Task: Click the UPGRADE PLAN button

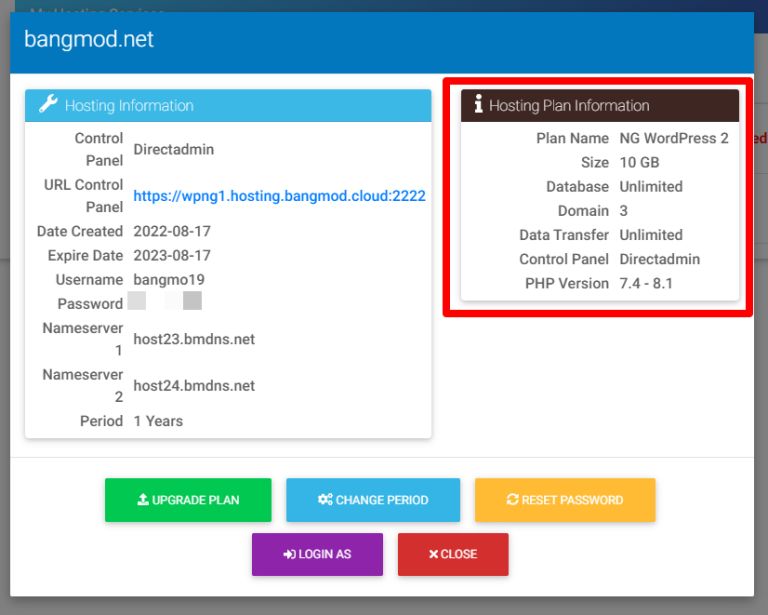Action: point(188,500)
